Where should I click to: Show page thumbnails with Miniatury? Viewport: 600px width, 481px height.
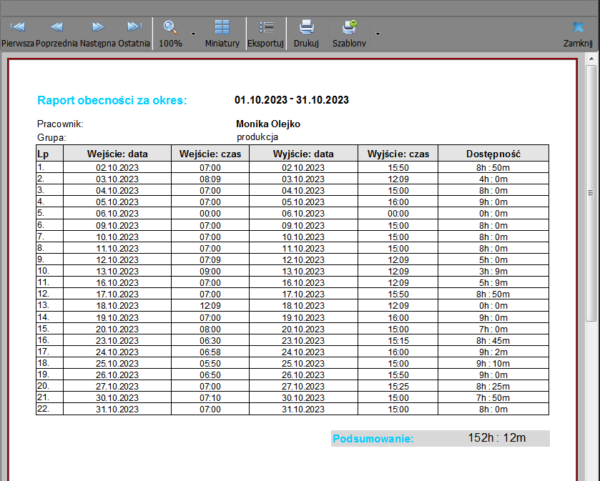222,32
